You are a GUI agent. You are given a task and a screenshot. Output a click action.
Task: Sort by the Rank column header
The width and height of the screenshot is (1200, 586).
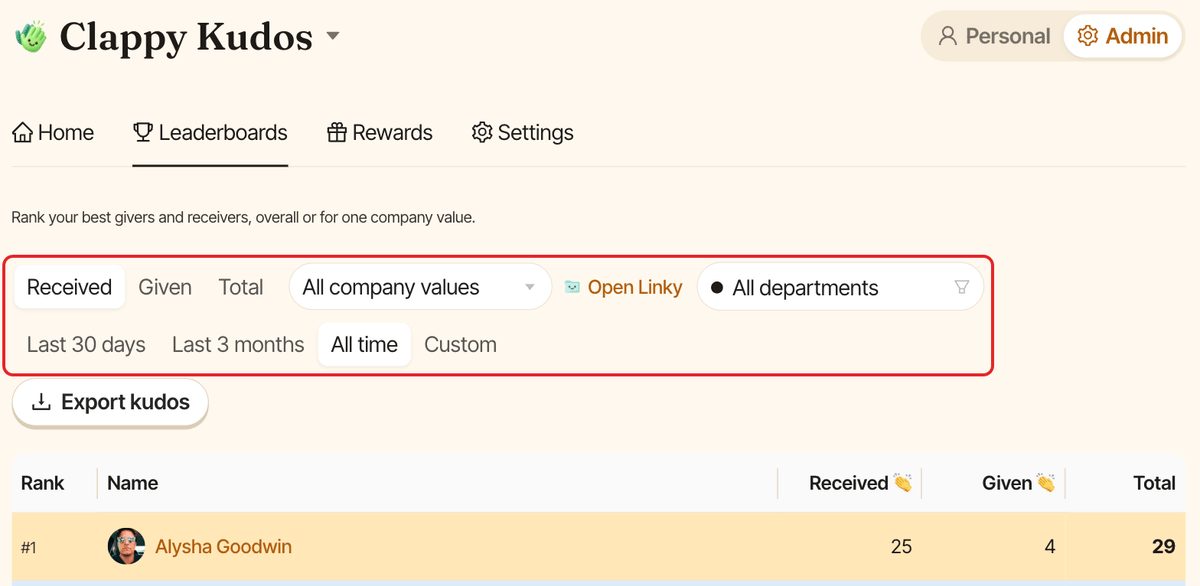(42, 483)
